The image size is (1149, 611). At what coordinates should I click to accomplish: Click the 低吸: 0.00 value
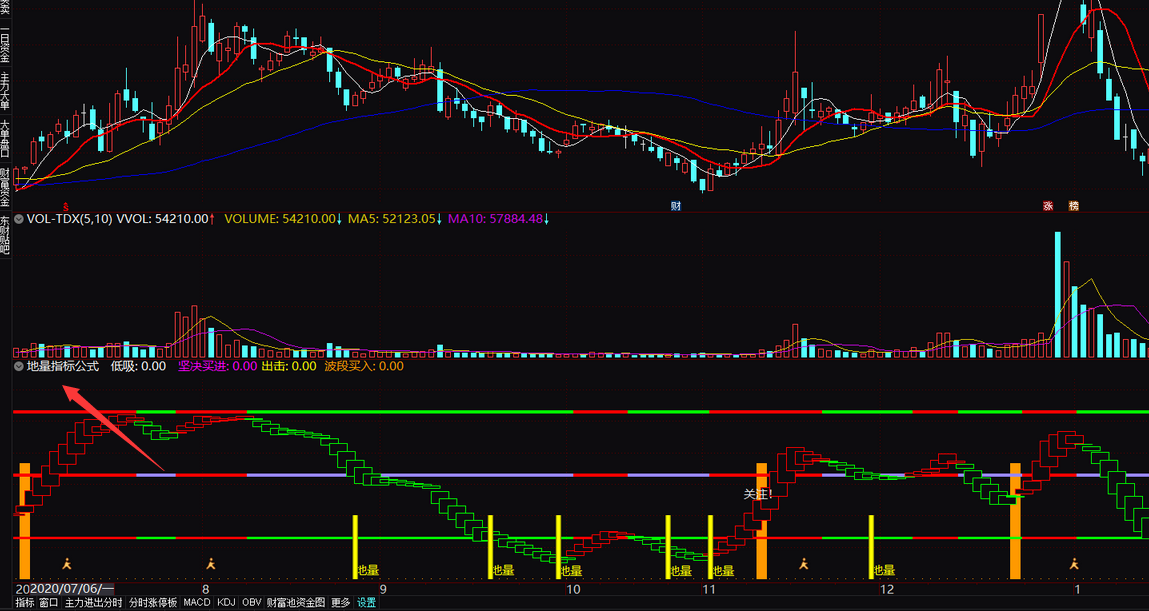(x=138, y=366)
